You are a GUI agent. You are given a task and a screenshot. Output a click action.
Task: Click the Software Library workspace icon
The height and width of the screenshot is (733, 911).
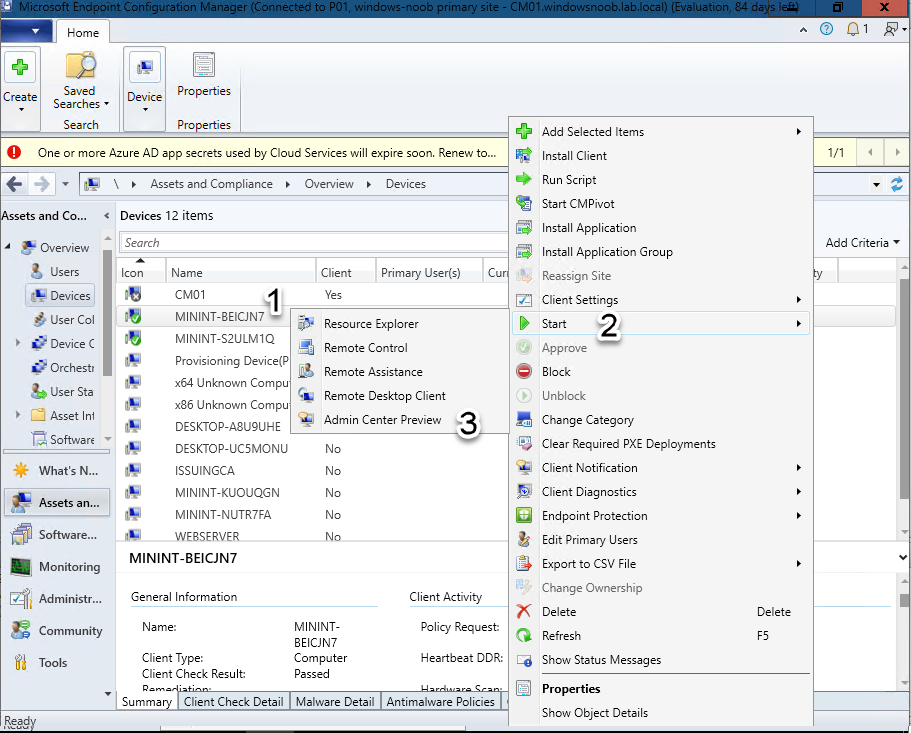[x=21, y=534]
